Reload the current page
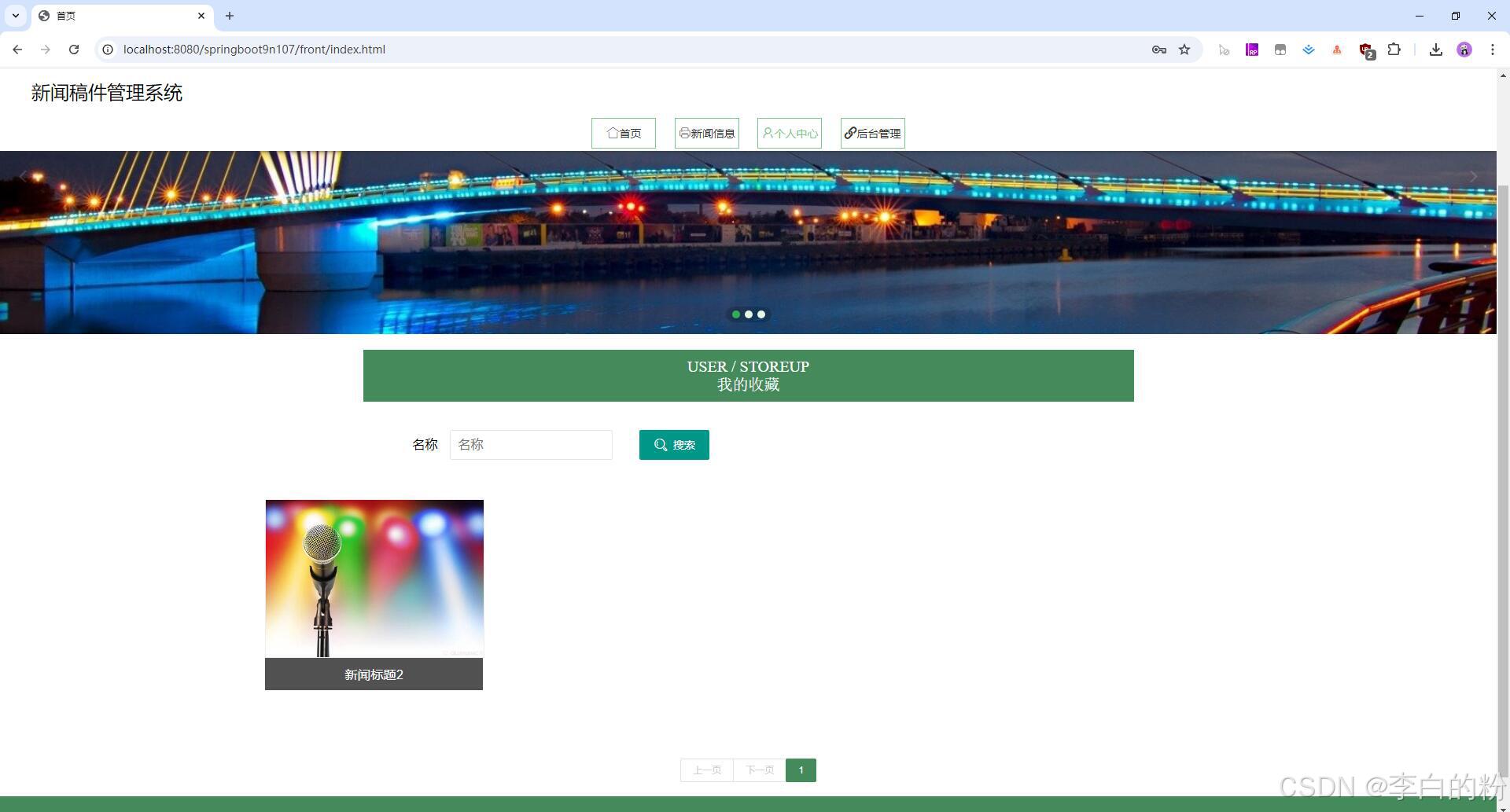Image resolution: width=1510 pixels, height=812 pixels. [74, 50]
